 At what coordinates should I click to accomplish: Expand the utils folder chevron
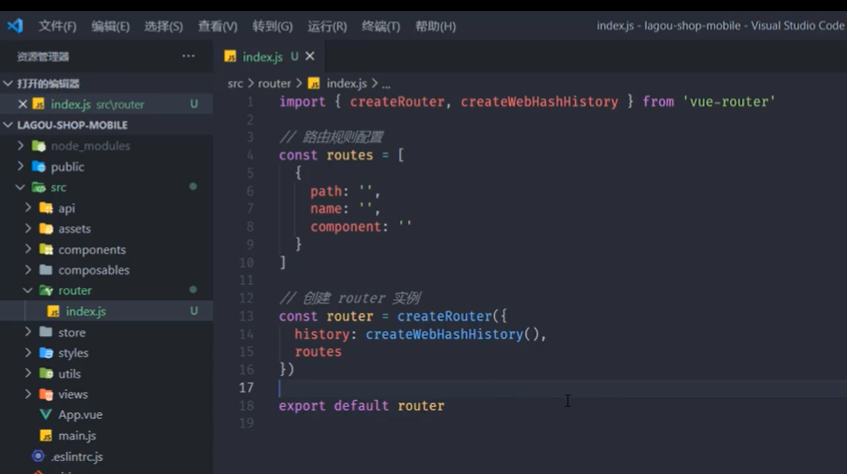28,373
